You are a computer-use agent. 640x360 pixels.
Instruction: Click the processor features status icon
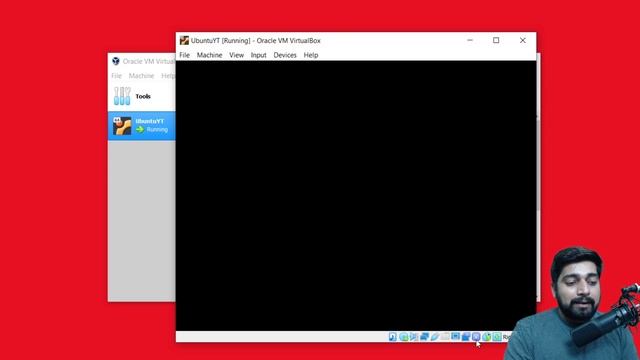(476, 337)
